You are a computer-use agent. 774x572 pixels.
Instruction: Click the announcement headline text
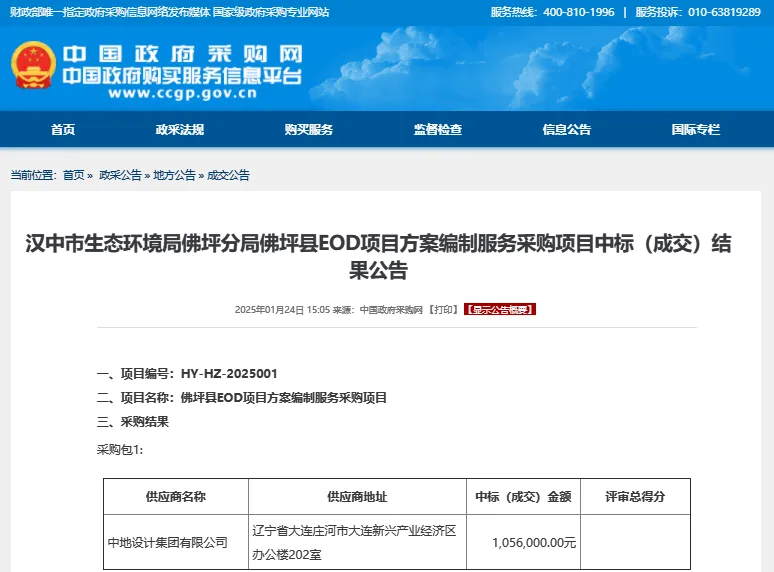pos(378,257)
